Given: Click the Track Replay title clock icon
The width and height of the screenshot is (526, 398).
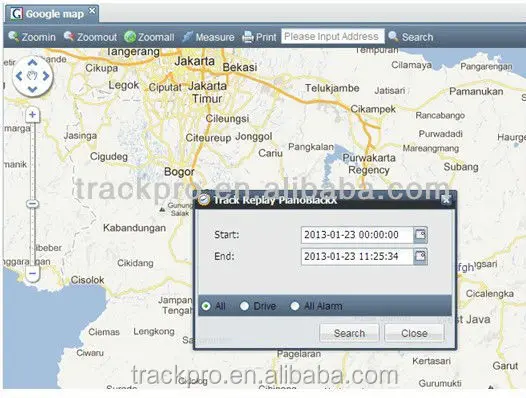Looking at the screenshot, I should pos(203,200).
